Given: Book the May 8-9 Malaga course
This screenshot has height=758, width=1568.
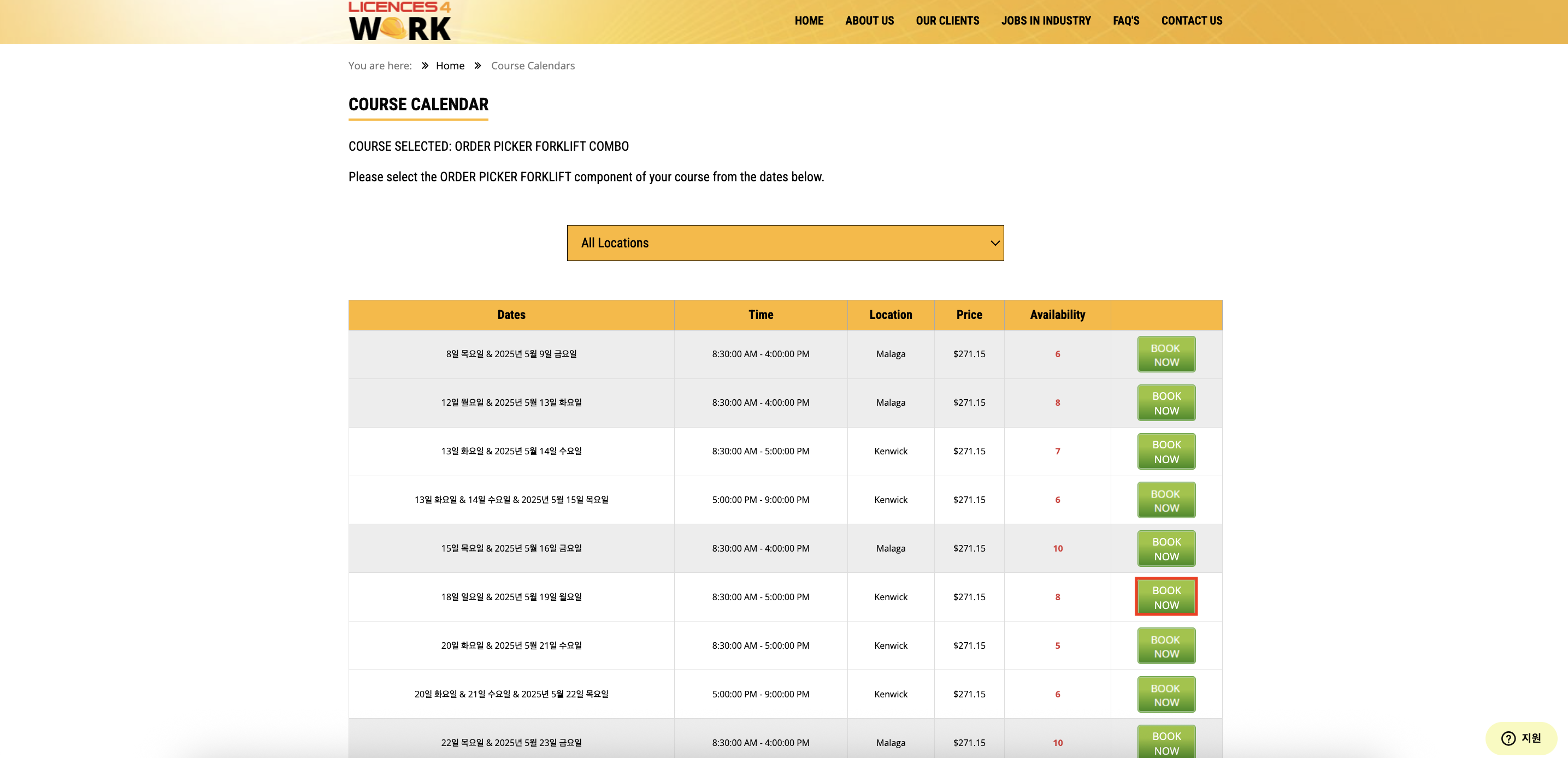Looking at the screenshot, I should click(x=1166, y=354).
